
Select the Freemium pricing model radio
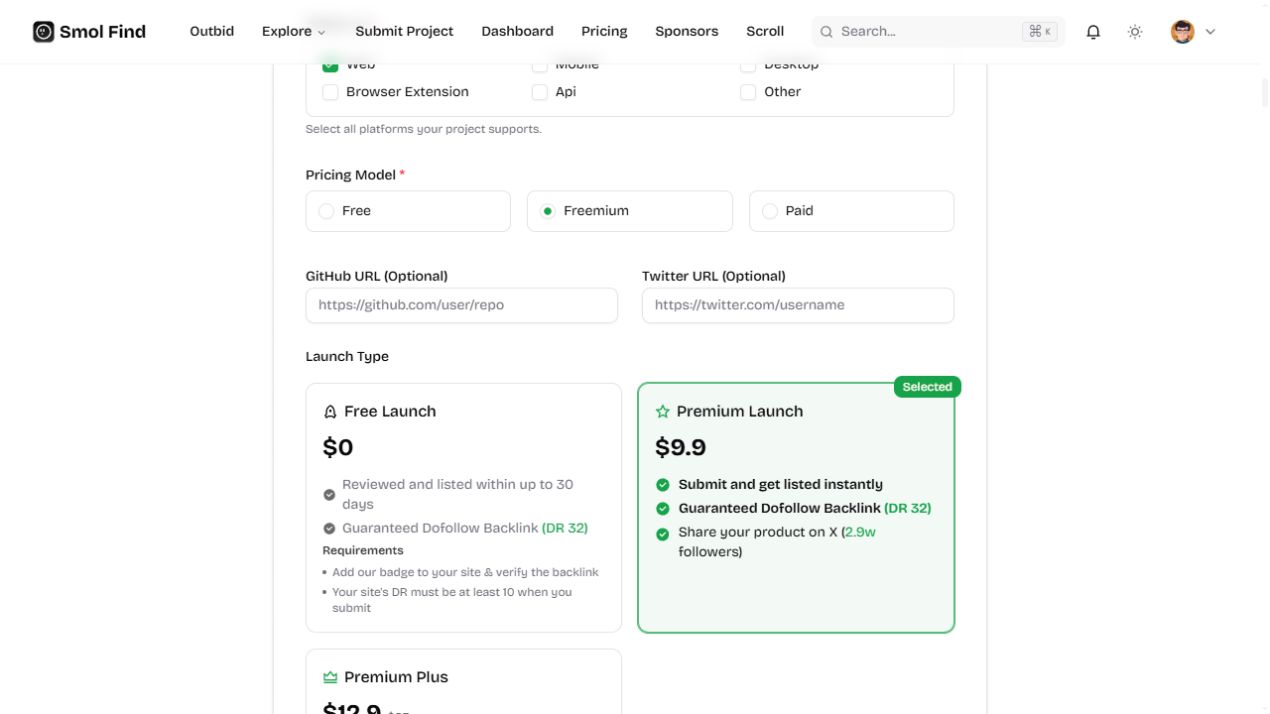coord(547,211)
